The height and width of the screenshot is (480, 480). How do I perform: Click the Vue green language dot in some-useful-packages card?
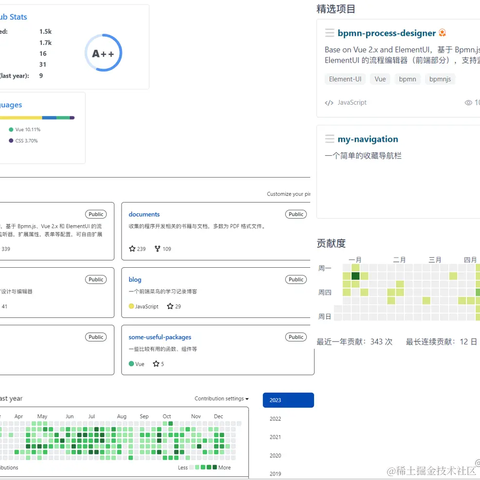coord(131,364)
